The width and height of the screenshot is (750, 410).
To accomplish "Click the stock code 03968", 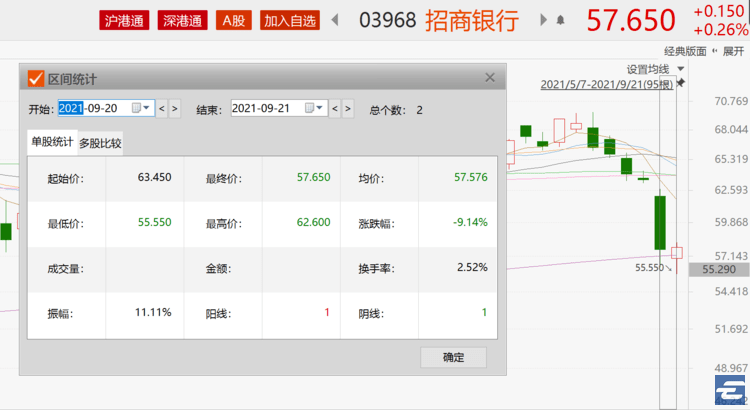I will pos(388,20).
